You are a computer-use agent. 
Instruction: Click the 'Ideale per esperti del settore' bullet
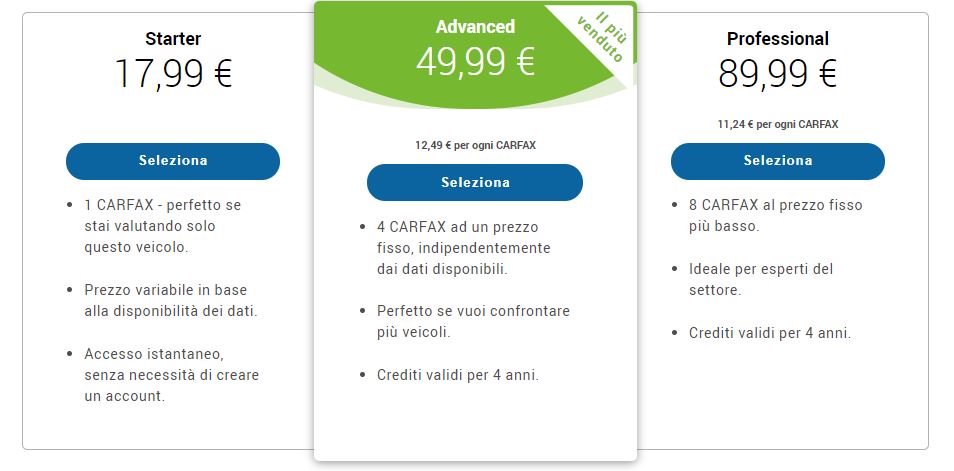point(761,279)
